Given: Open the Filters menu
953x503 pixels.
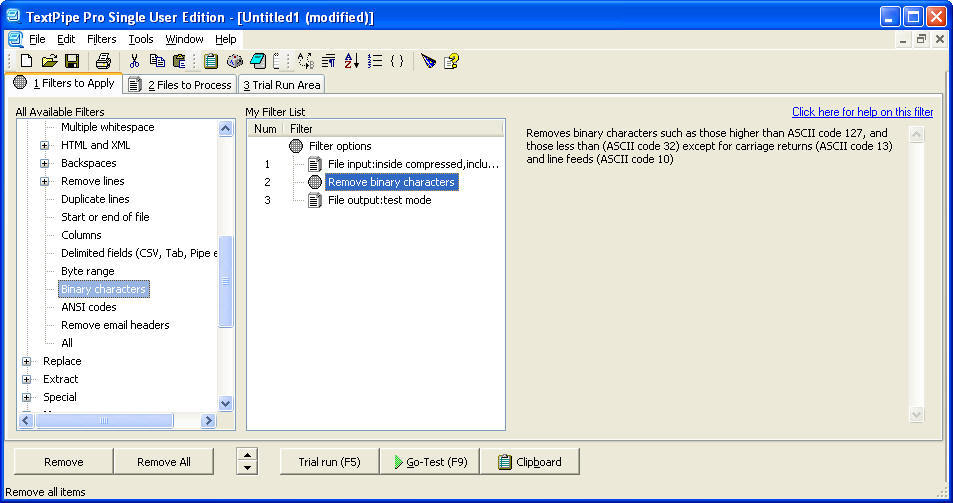Looking at the screenshot, I should click(101, 39).
